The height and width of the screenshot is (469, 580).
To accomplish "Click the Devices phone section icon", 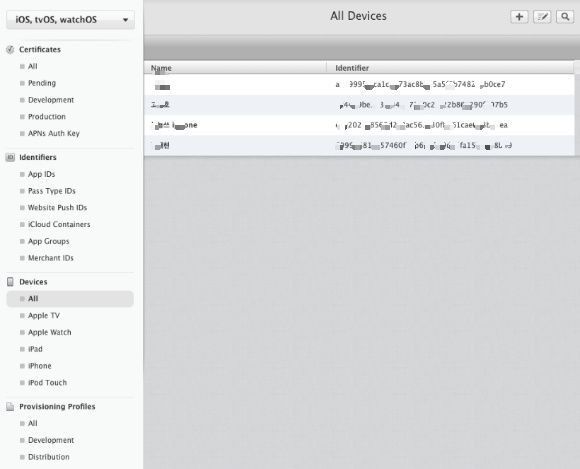I will click(x=10, y=282).
